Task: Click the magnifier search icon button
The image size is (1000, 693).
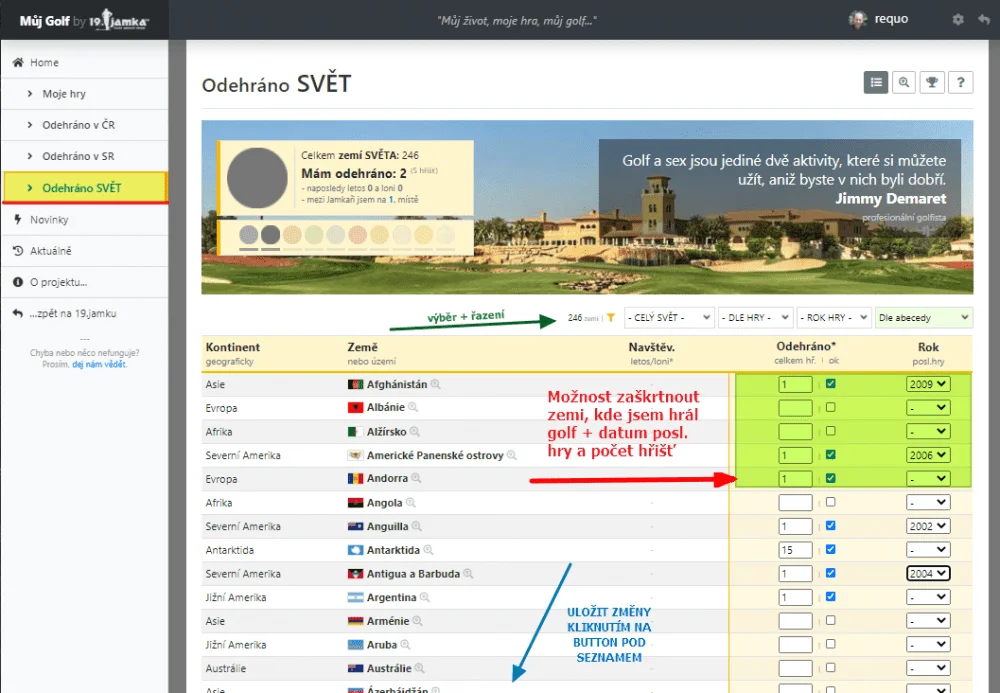Action: 904,82
